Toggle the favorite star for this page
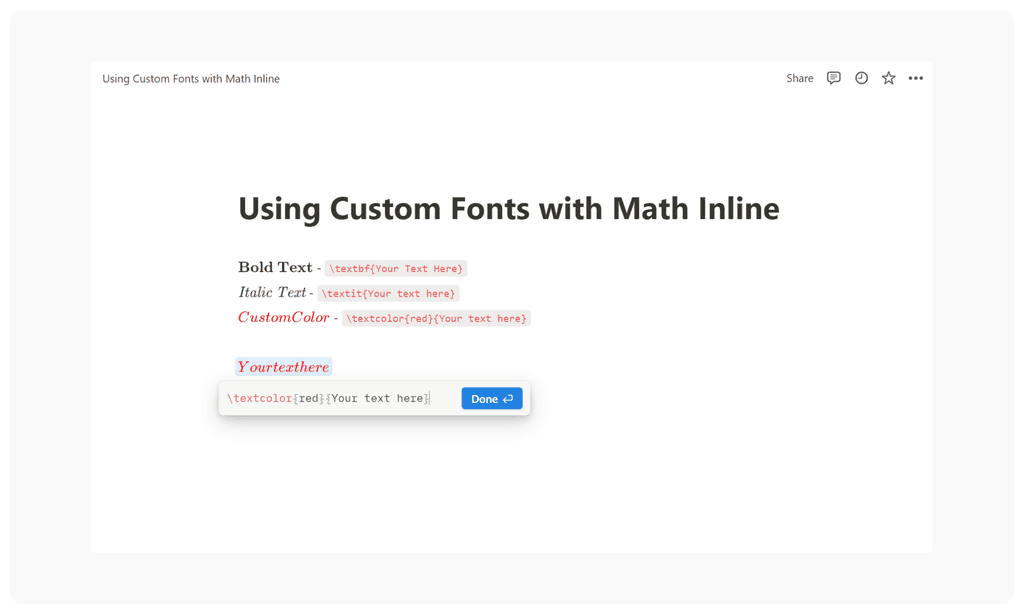This screenshot has width=1024, height=614. (x=888, y=78)
